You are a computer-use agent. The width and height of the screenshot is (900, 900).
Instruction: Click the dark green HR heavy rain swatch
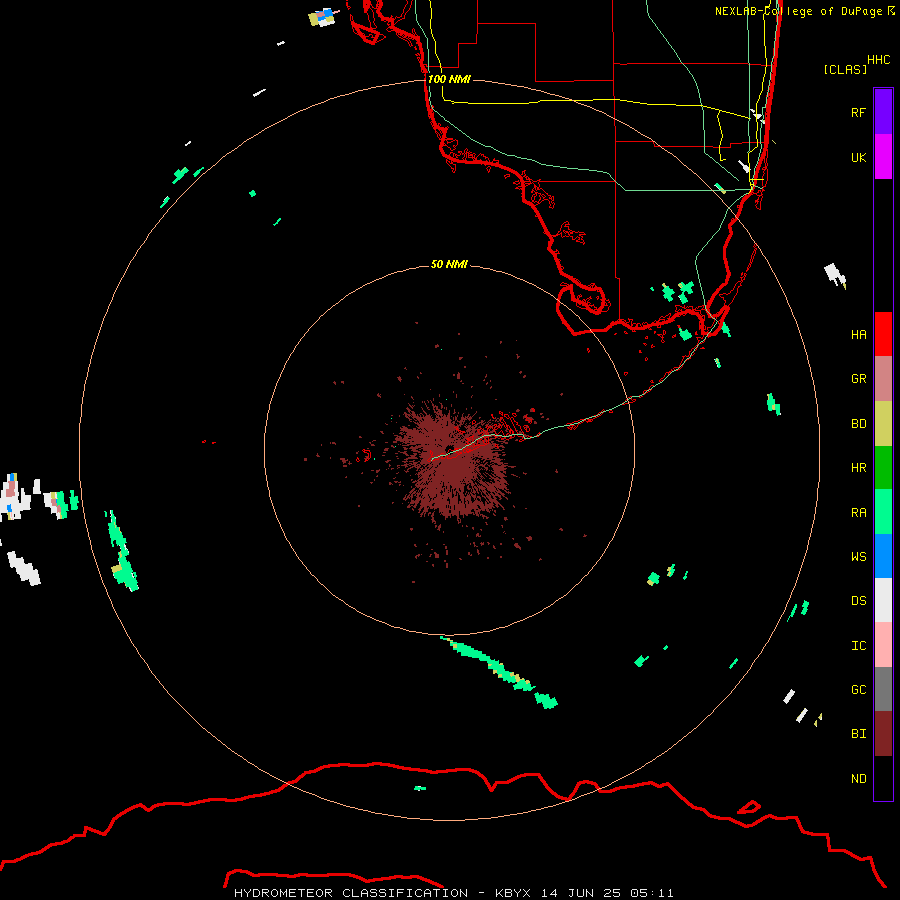click(883, 468)
